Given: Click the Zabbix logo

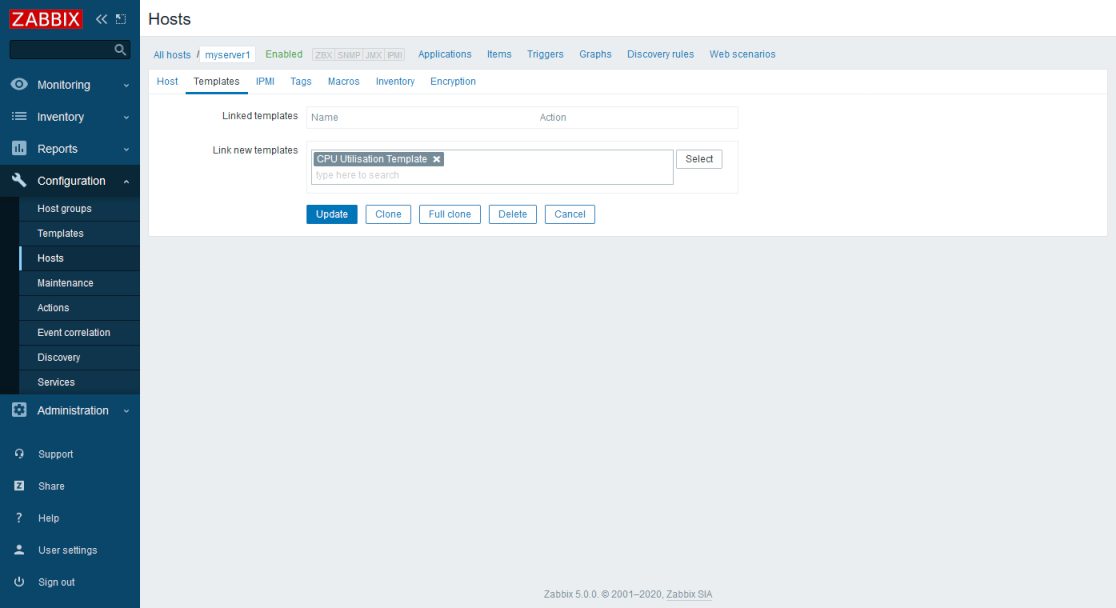Looking at the screenshot, I should [46, 19].
